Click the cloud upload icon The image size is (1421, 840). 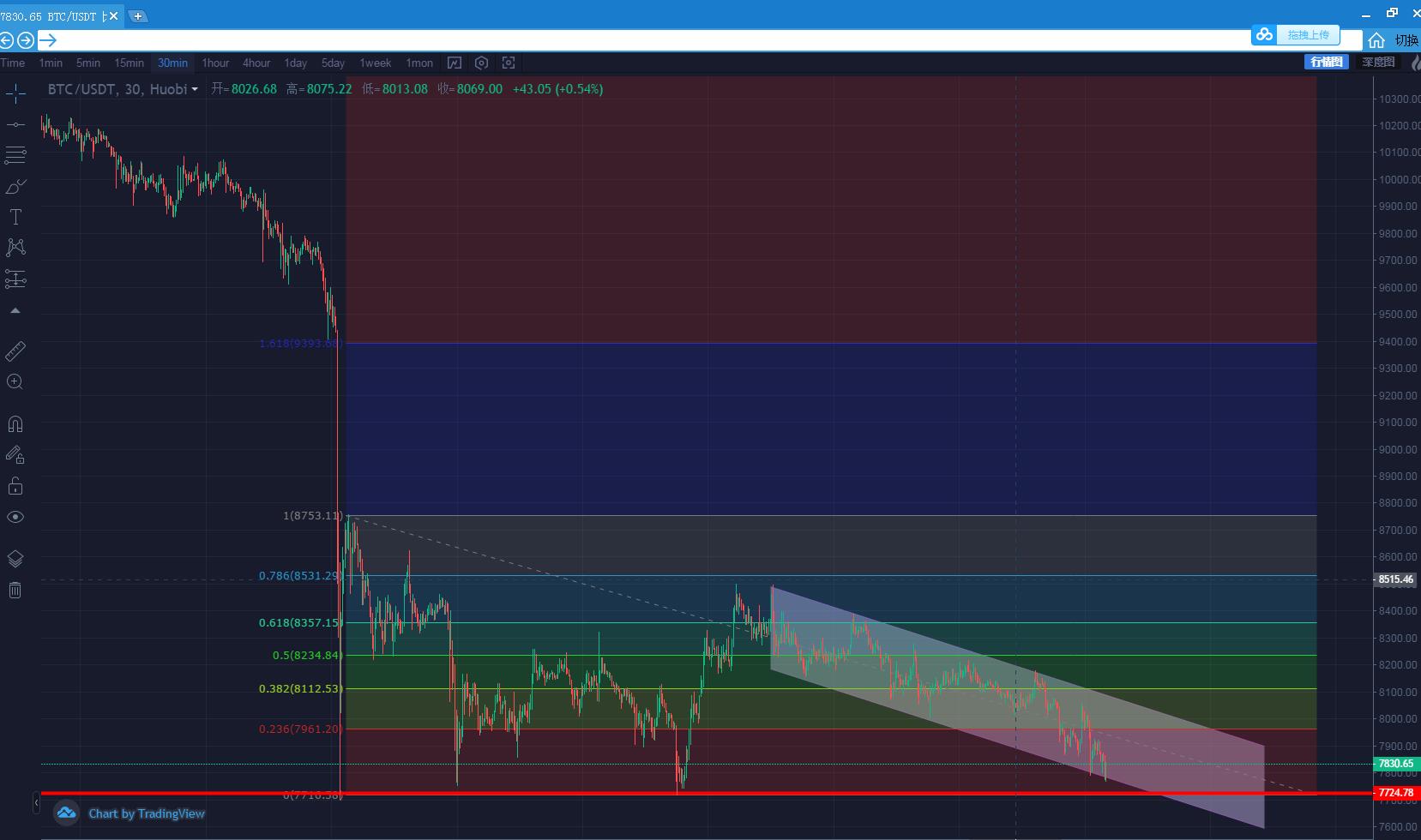[x=1264, y=35]
